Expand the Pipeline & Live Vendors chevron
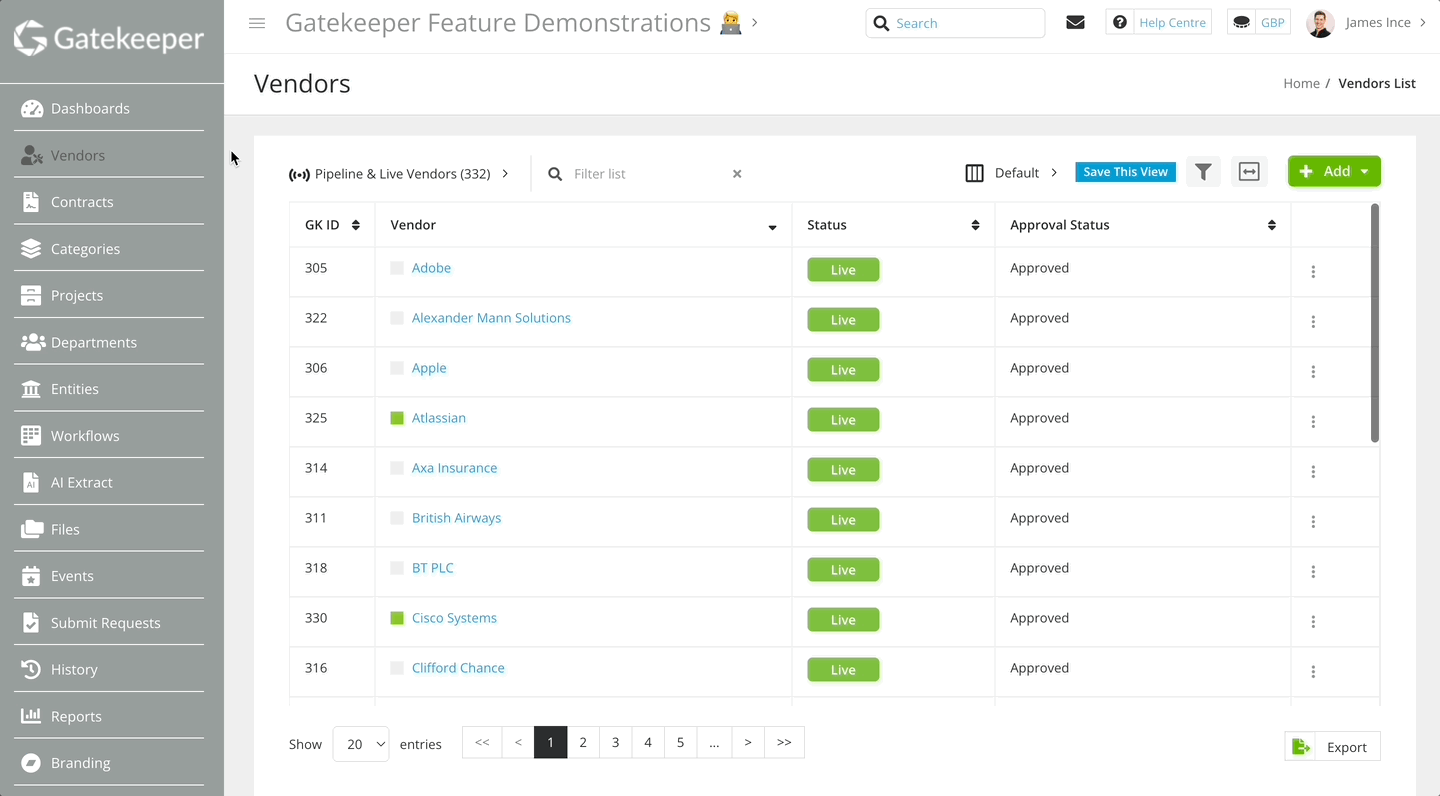The height and width of the screenshot is (796, 1440). click(x=505, y=173)
